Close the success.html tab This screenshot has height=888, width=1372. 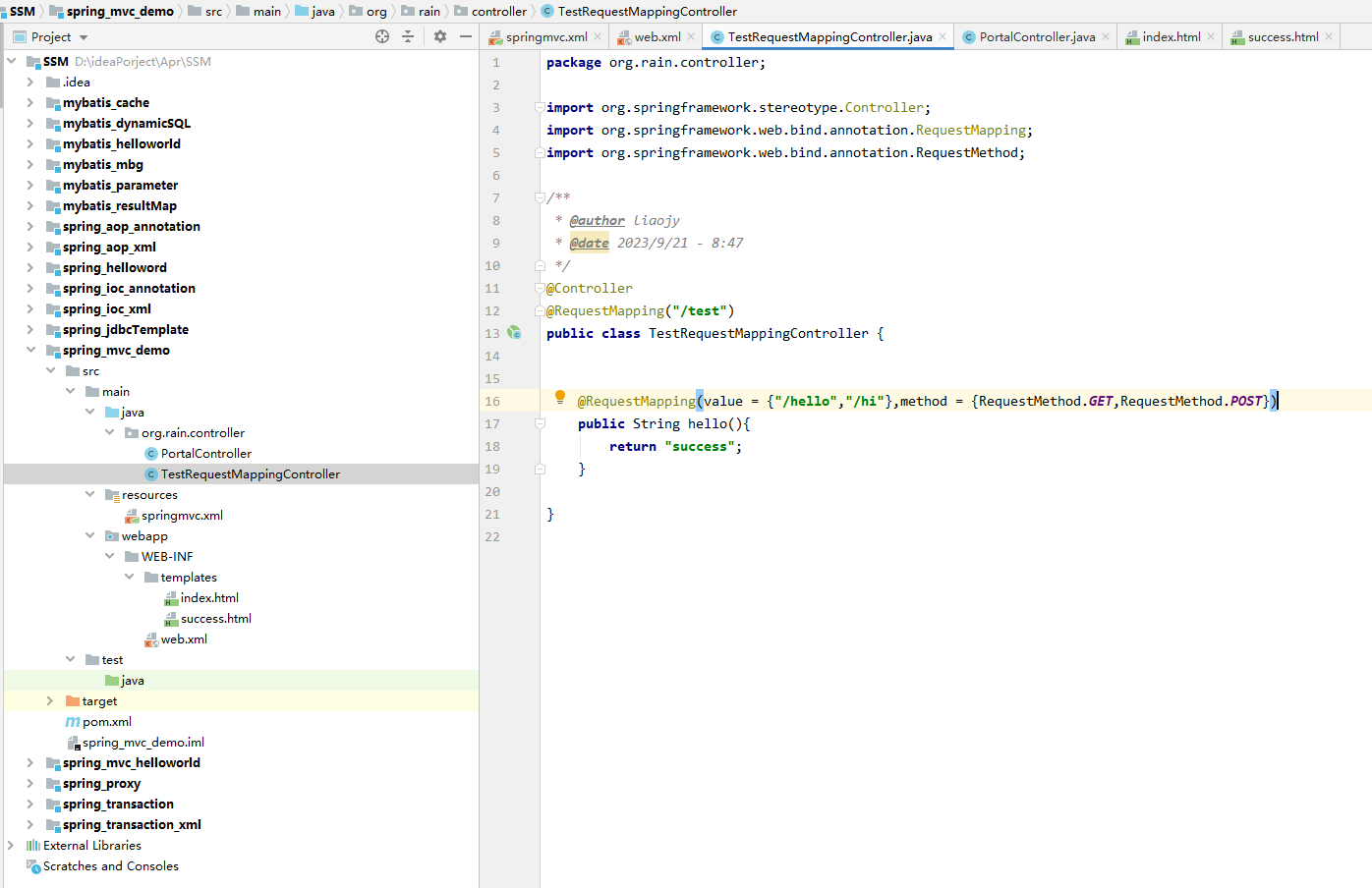click(1329, 36)
